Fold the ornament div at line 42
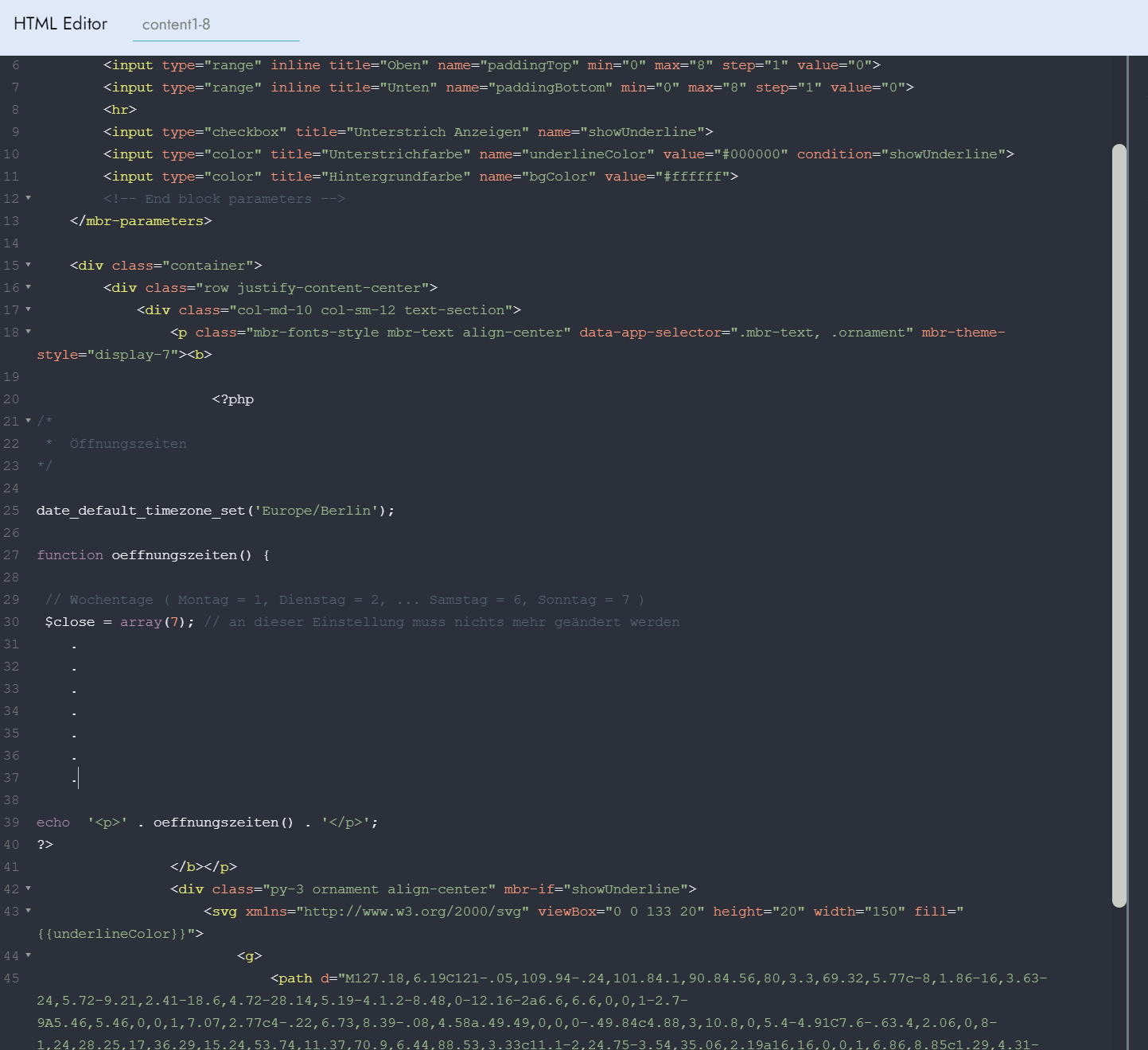Image resolution: width=1148 pixels, height=1050 pixels. tap(29, 889)
